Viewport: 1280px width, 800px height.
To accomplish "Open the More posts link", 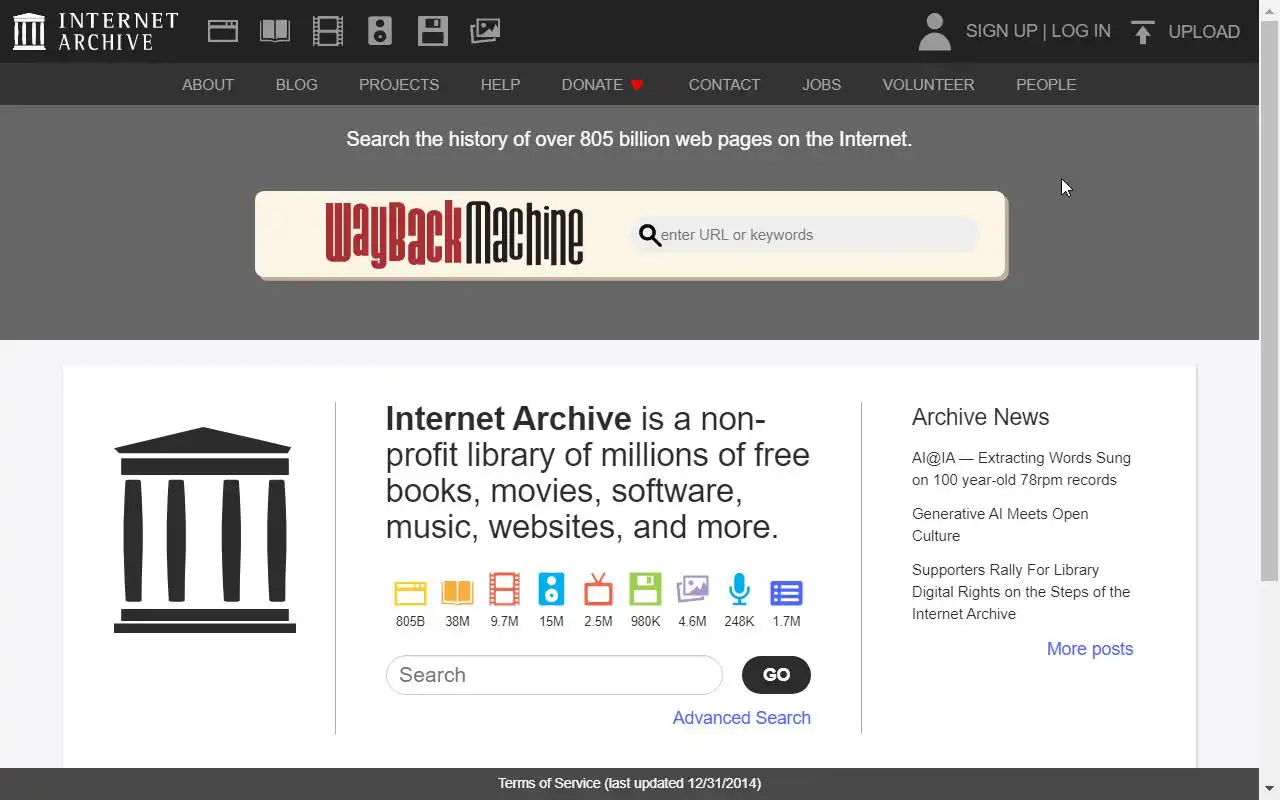I will tap(1090, 649).
